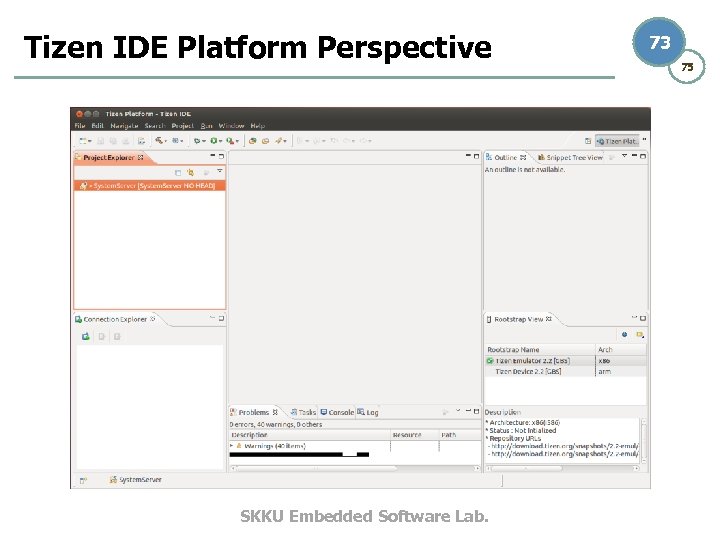The image size is (720, 540).
Task: Select the SystemServer project row
Action: tap(150, 186)
